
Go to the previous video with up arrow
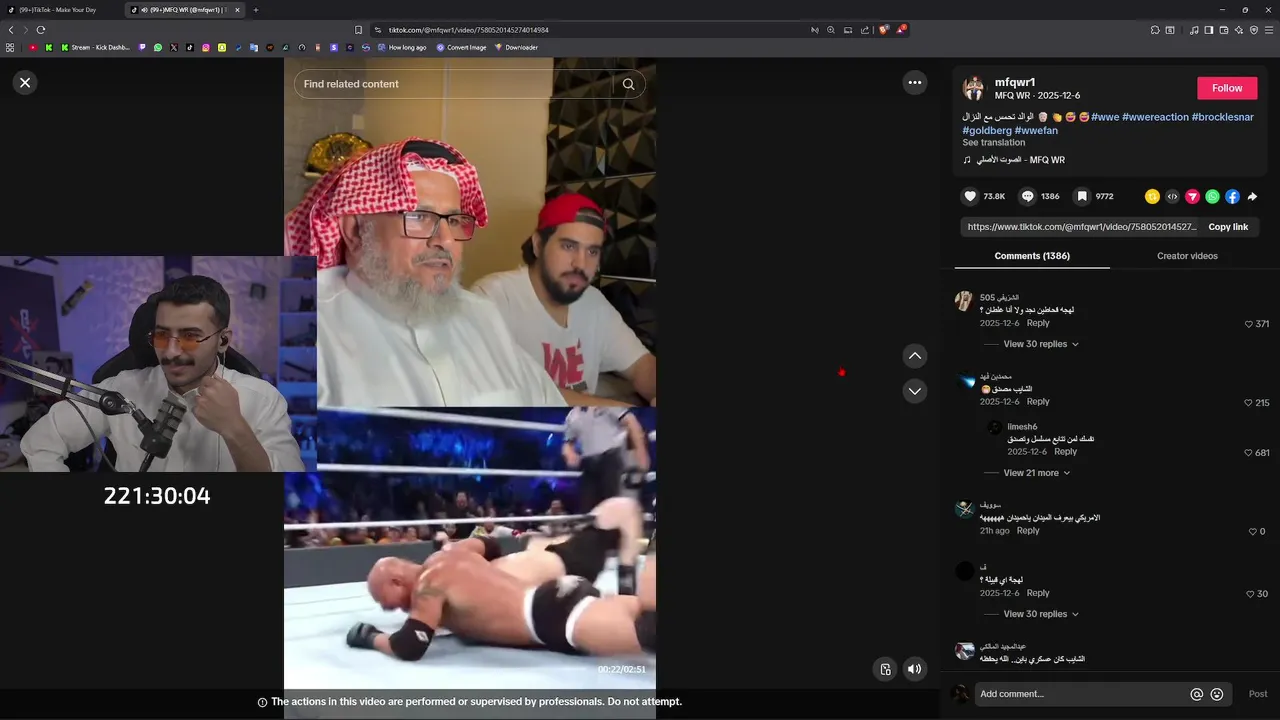click(x=915, y=356)
